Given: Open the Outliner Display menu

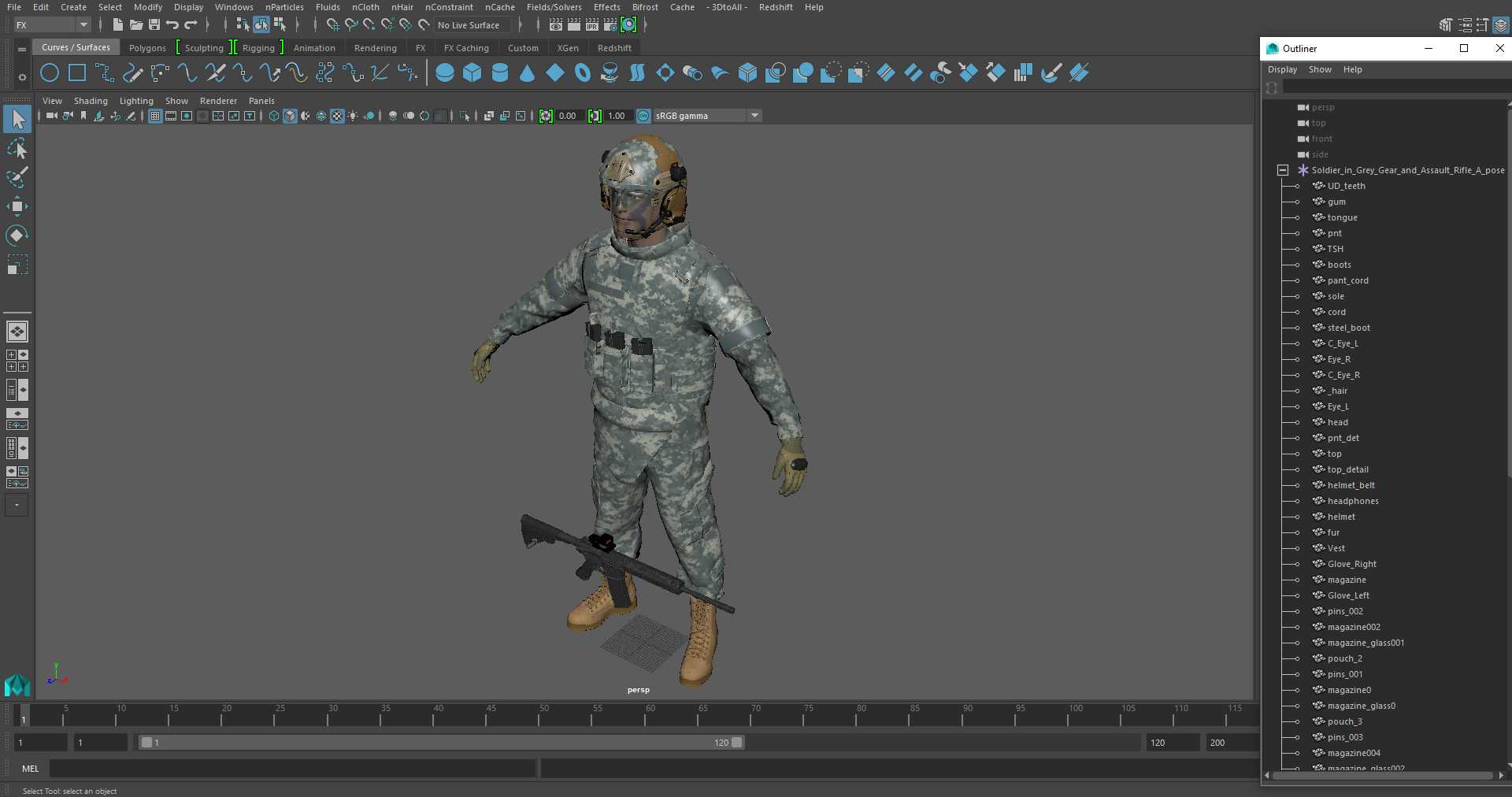Looking at the screenshot, I should point(1282,69).
